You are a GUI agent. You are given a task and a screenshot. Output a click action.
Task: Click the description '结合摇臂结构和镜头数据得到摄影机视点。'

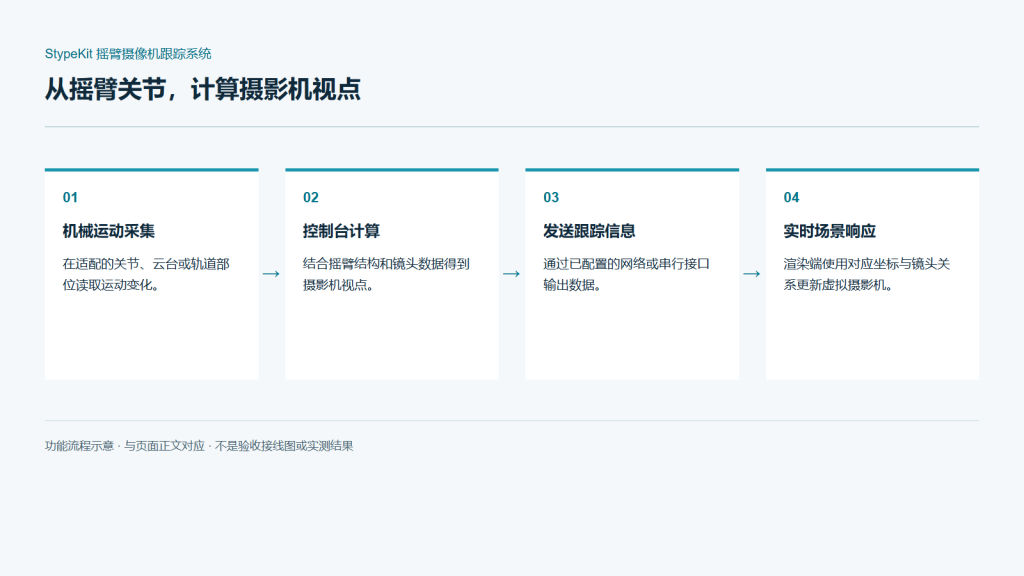click(387, 274)
